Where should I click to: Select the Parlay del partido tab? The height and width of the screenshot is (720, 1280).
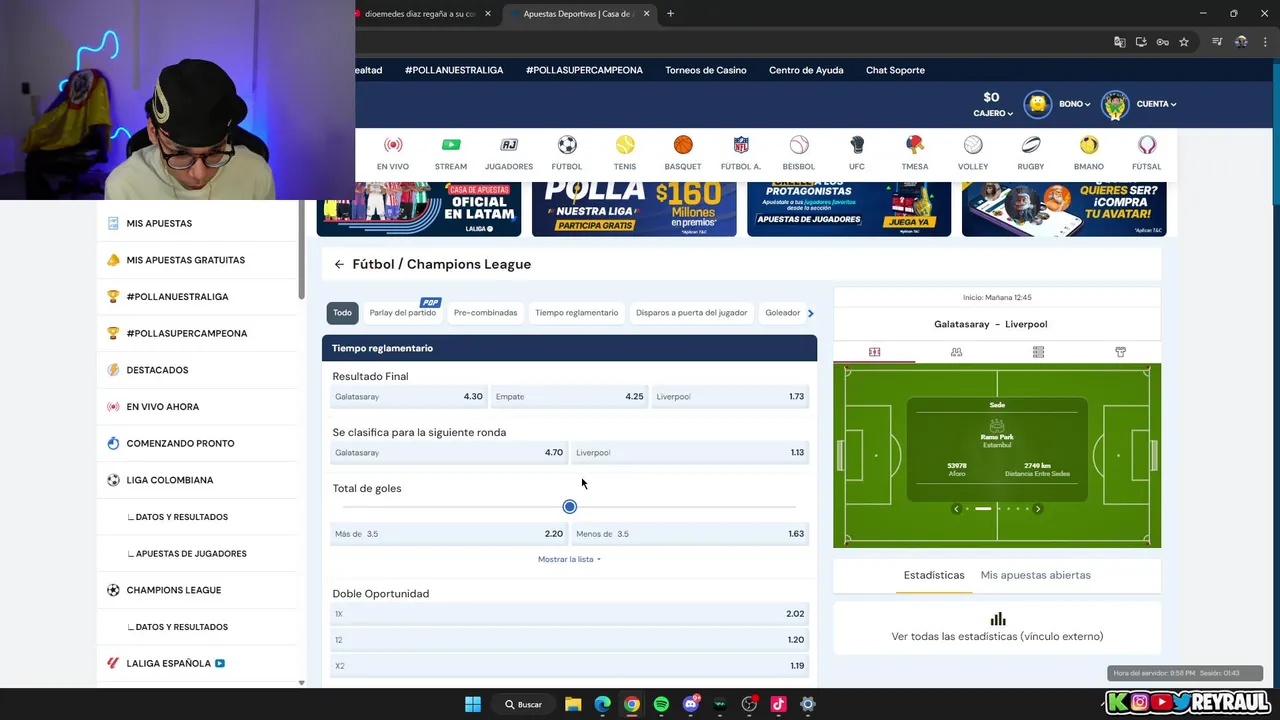[402, 313]
